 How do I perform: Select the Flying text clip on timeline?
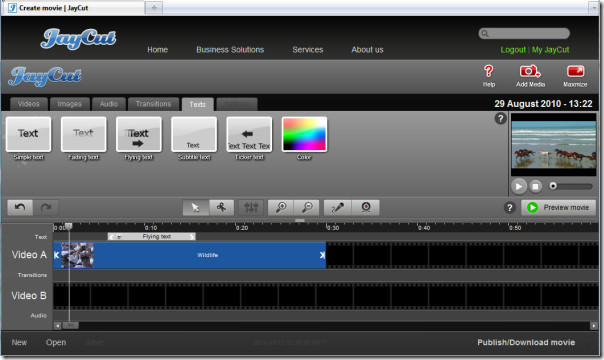[x=152, y=236]
